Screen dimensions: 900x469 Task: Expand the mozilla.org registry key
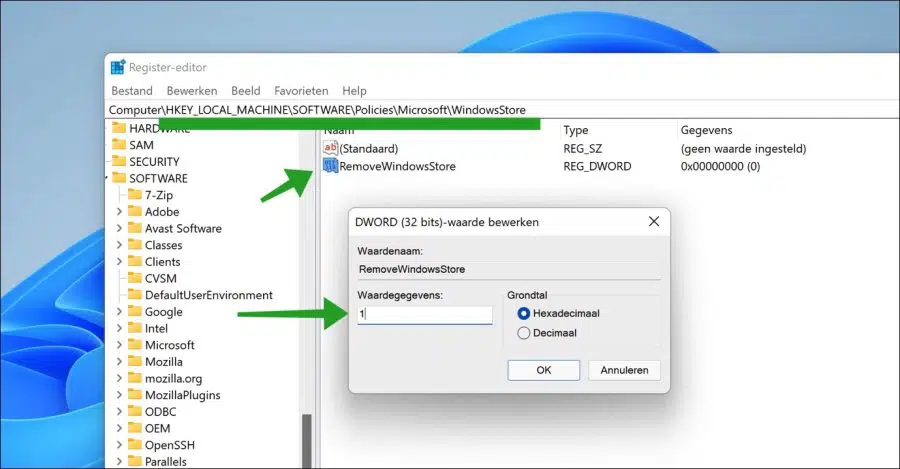tap(119, 378)
